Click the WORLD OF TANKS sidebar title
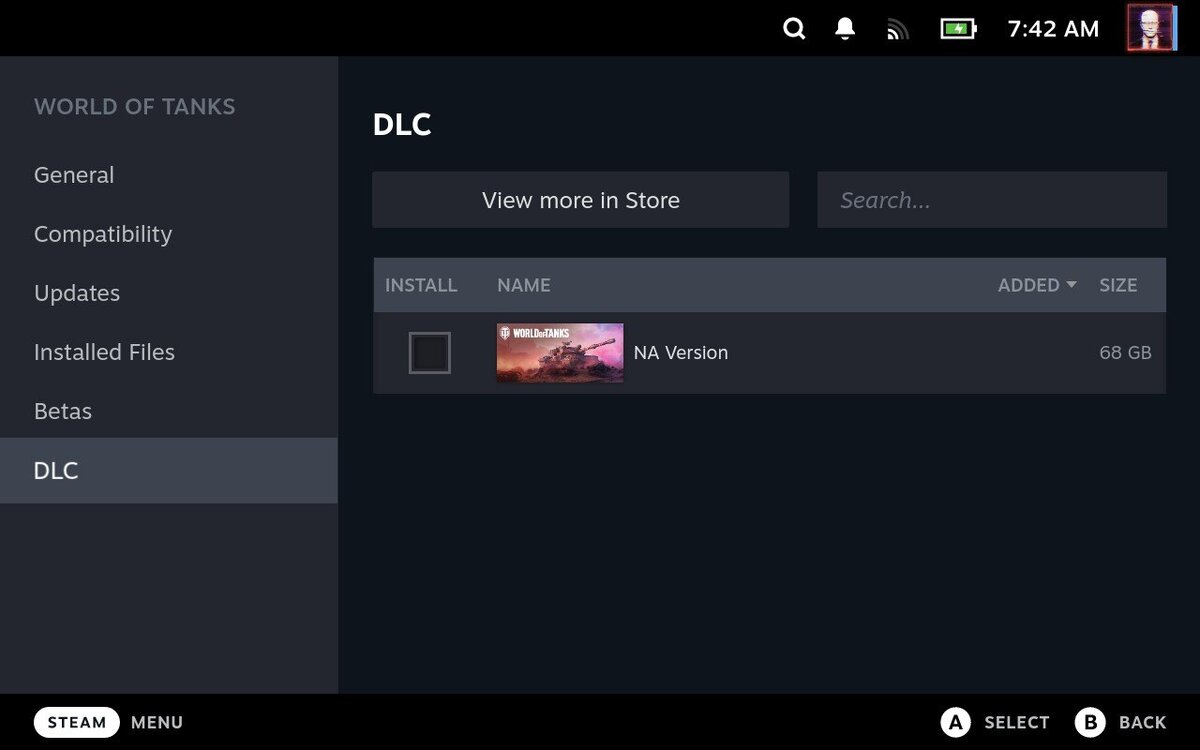Viewport: 1200px width, 750px height. (135, 107)
